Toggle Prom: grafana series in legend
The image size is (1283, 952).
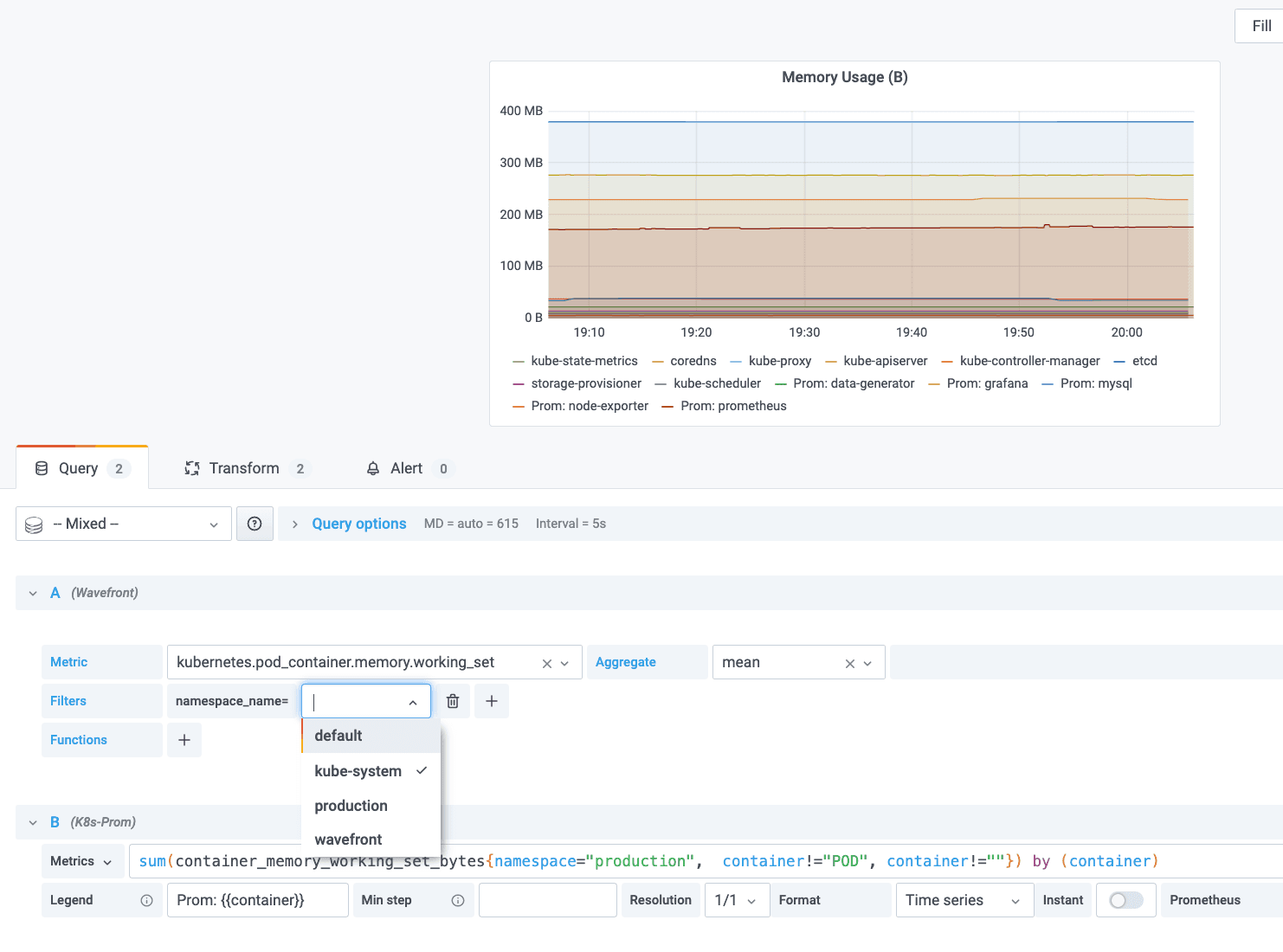point(986,383)
